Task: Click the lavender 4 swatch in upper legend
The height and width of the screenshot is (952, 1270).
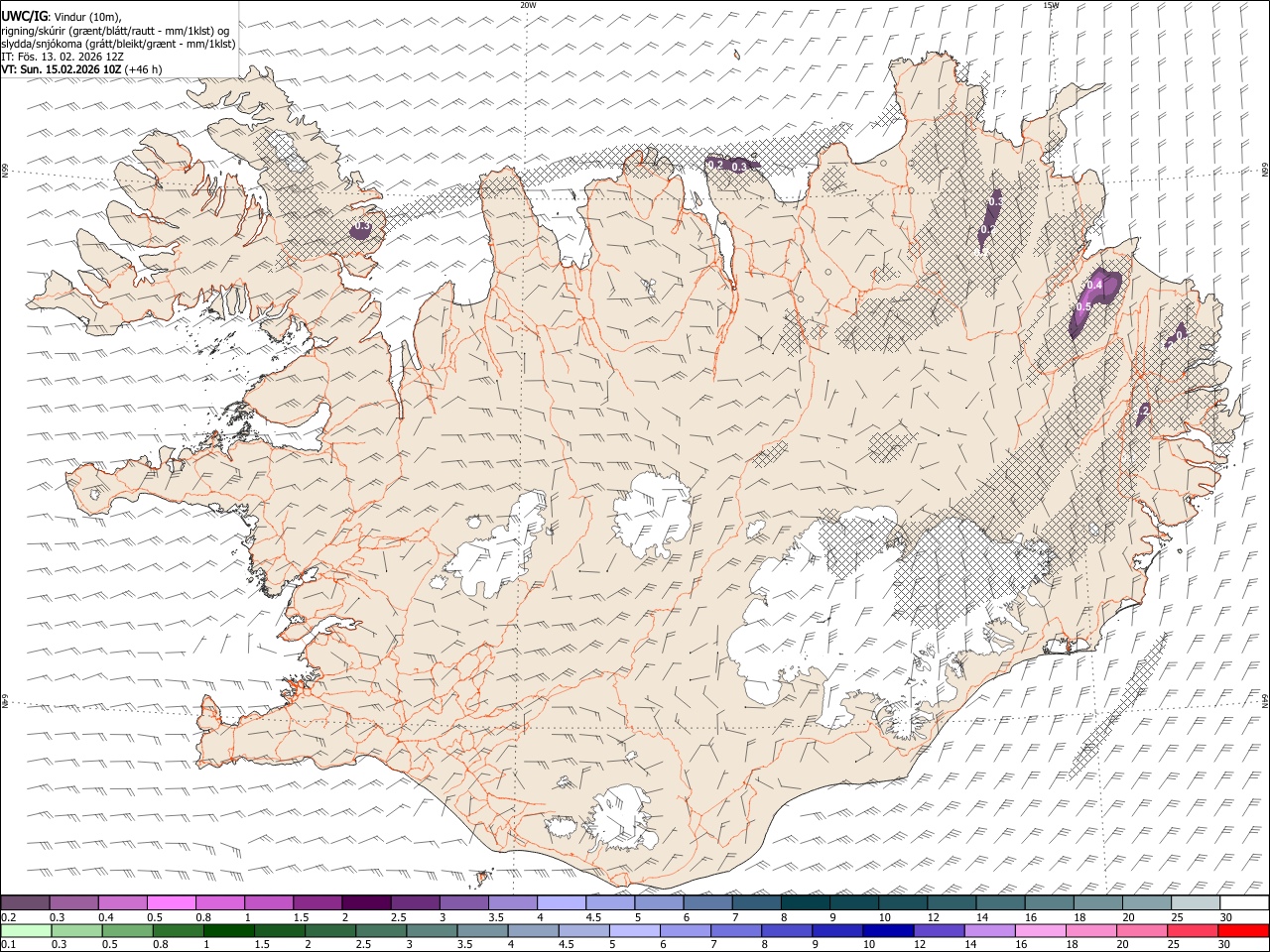Action: tap(562, 903)
